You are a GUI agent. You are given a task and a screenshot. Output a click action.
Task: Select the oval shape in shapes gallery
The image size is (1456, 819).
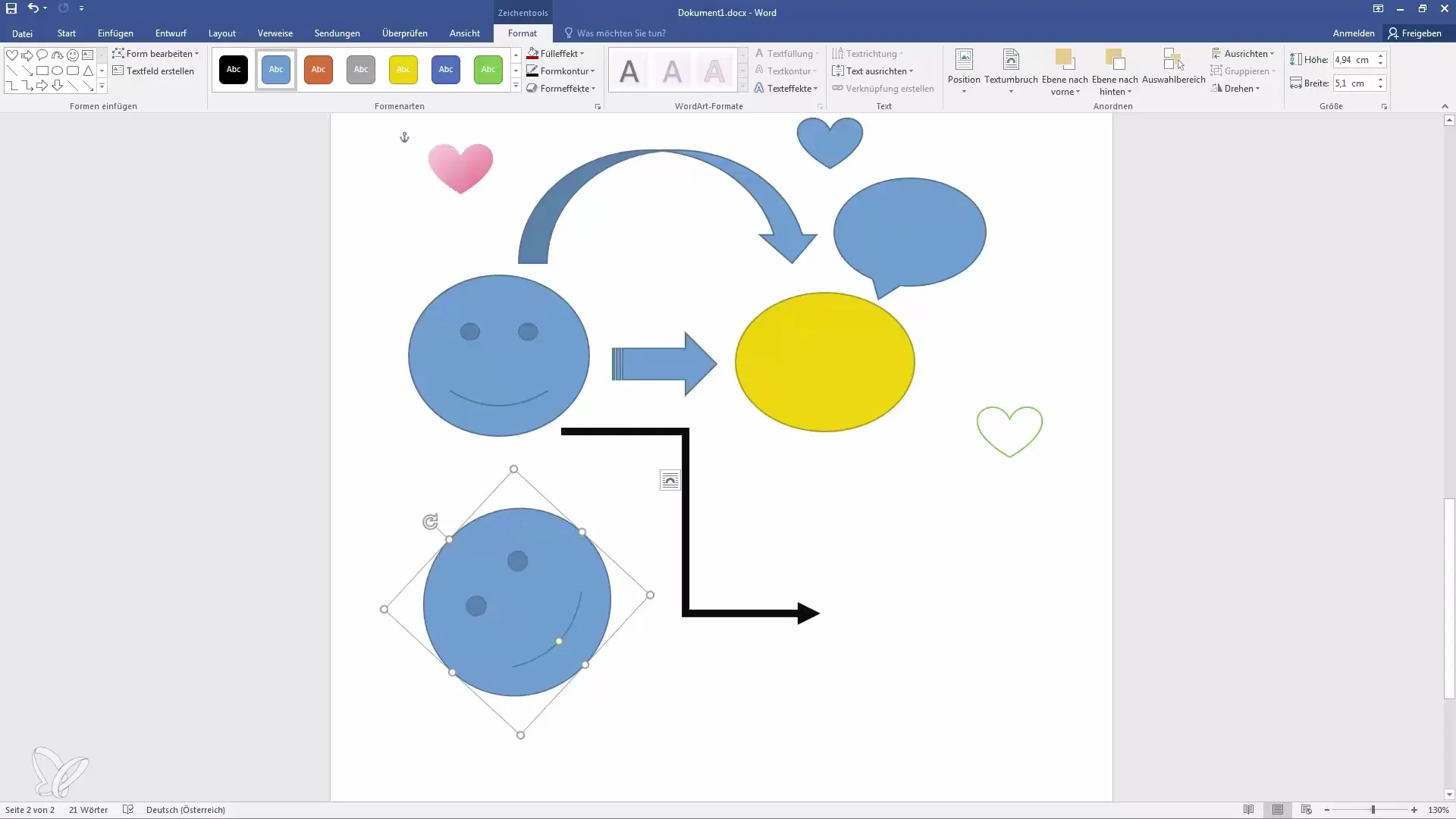click(58, 71)
